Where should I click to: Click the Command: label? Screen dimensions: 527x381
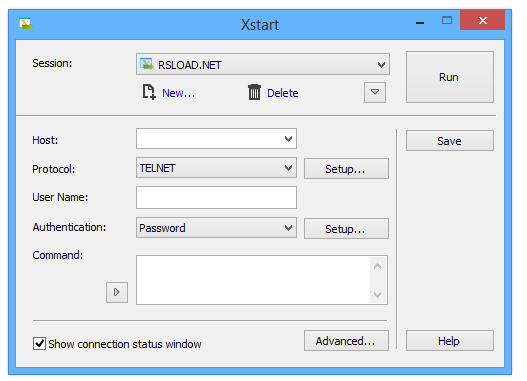58,255
